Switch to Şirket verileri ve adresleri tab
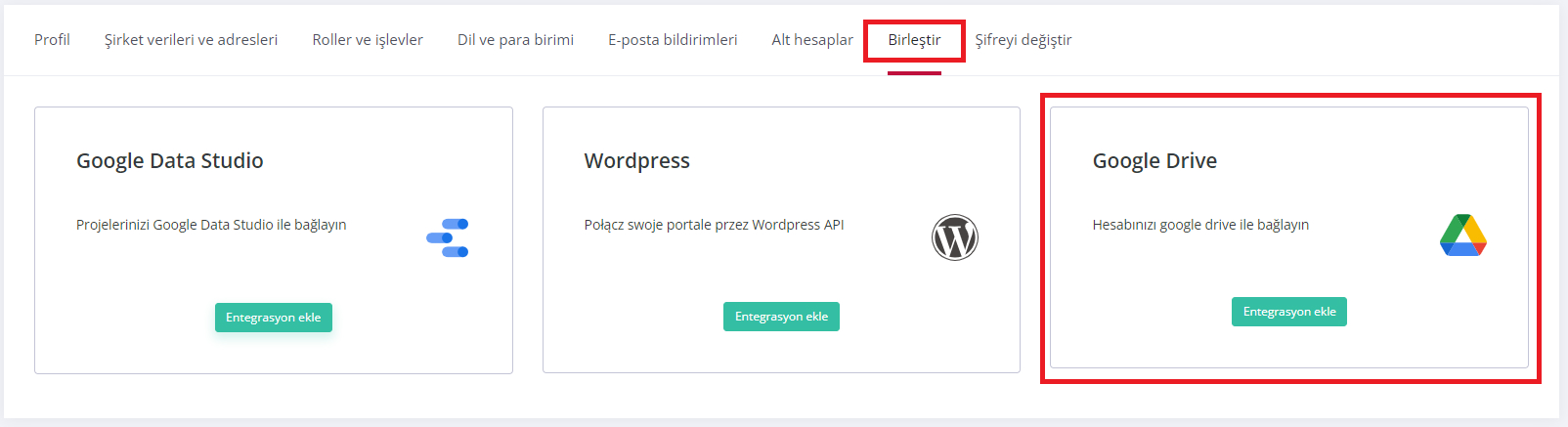The width and height of the screenshot is (1568, 427). [x=191, y=40]
